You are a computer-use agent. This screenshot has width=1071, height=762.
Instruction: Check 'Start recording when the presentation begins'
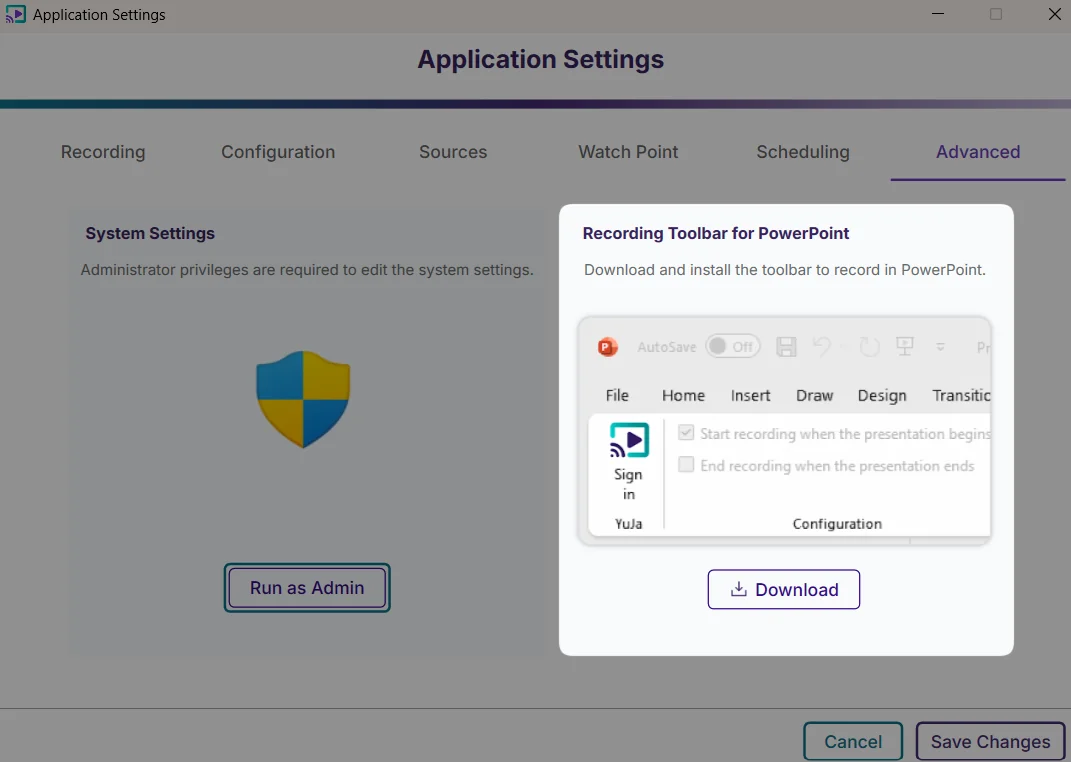pos(686,433)
